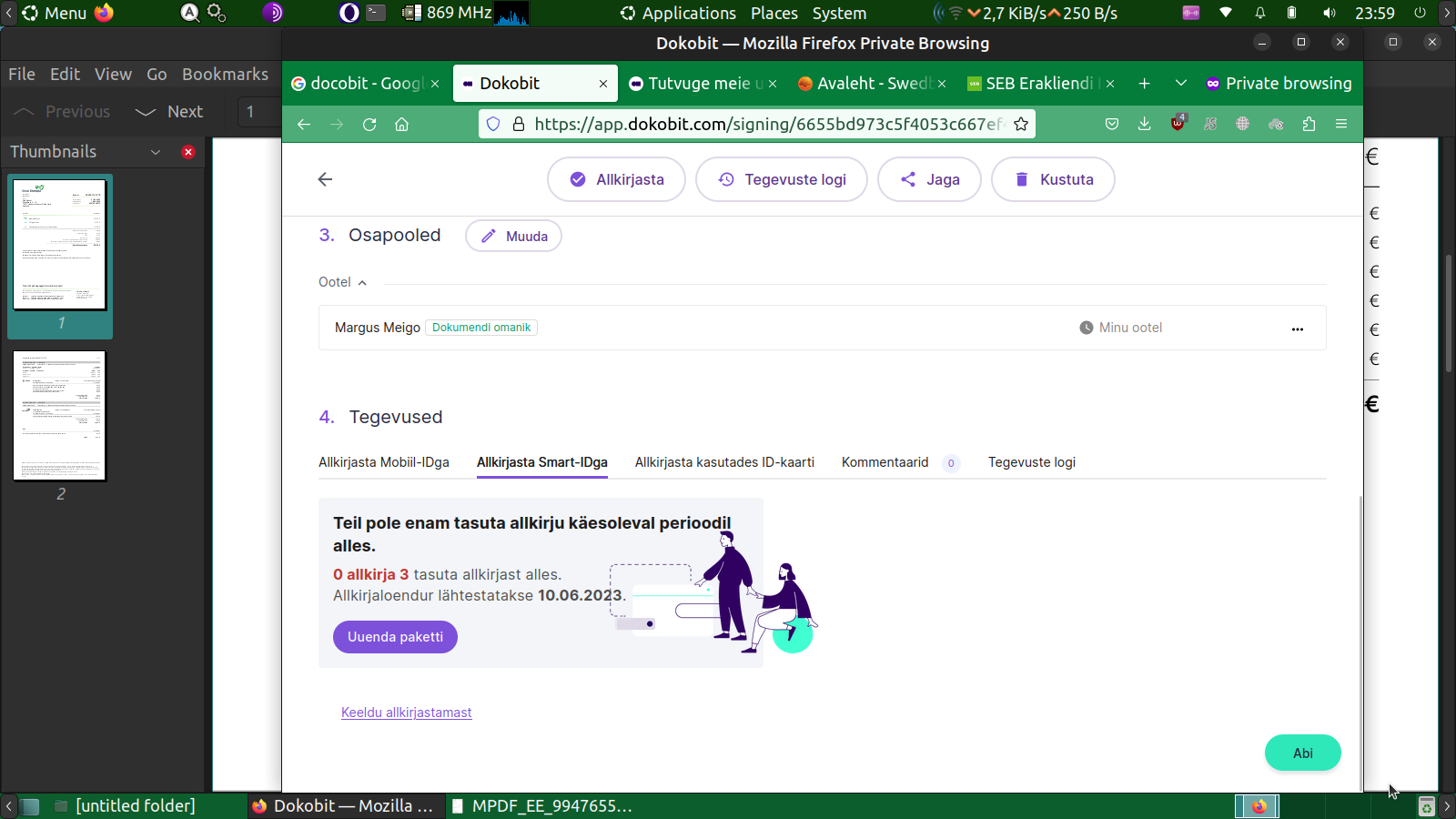Click the Tegevuste logi button in header
1456x819 pixels.
(782, 179)
